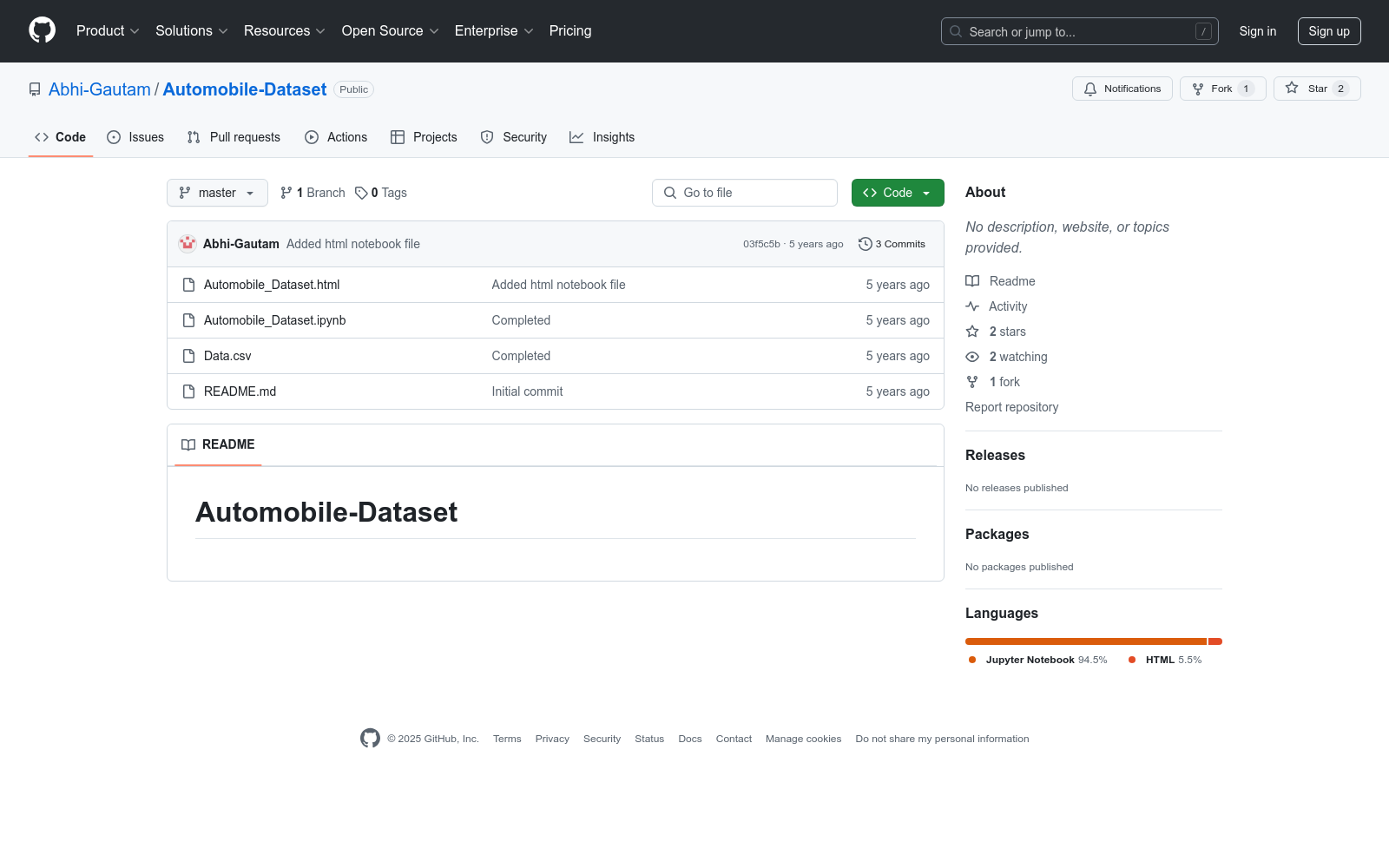1389x868 pixels.
Task: Click the Packages heading link
Action: click(997, 535)
